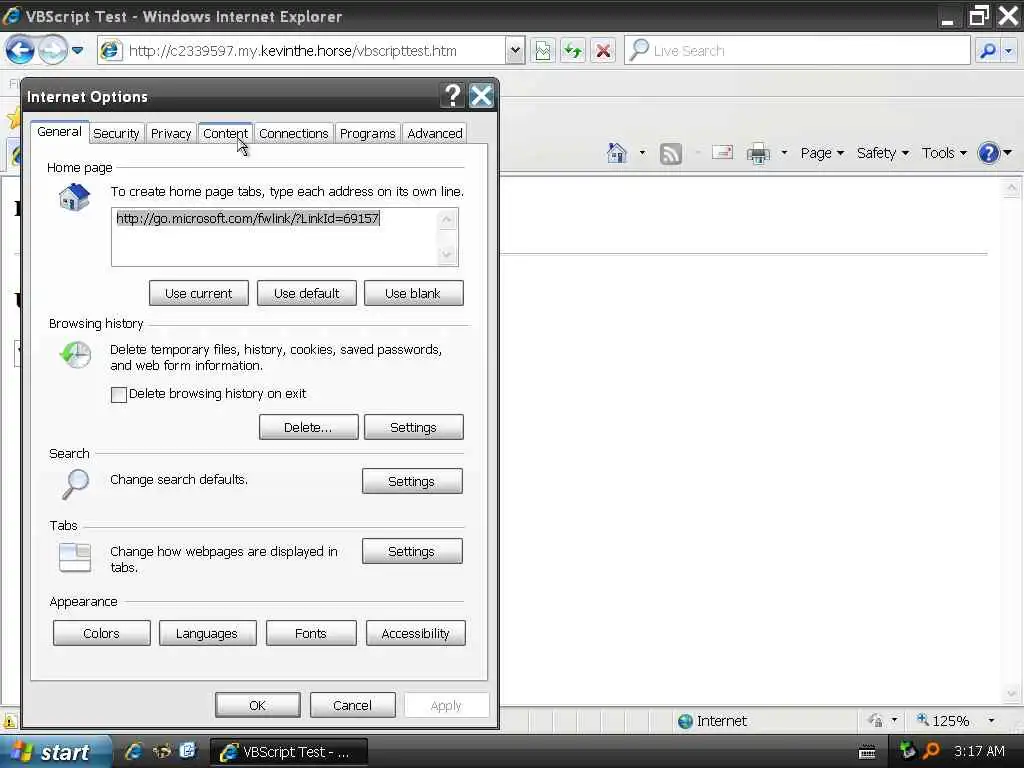Click the Use default button
Image resolution: width=1024 pixels, height=768 pixels.
click(306, 293)
